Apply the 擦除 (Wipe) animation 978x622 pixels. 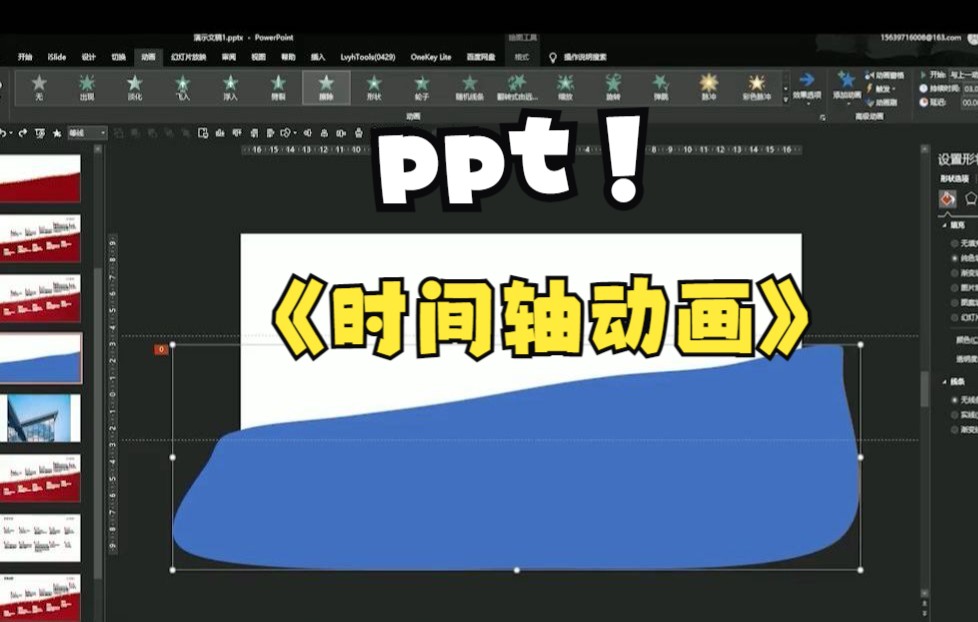[325, 87]
